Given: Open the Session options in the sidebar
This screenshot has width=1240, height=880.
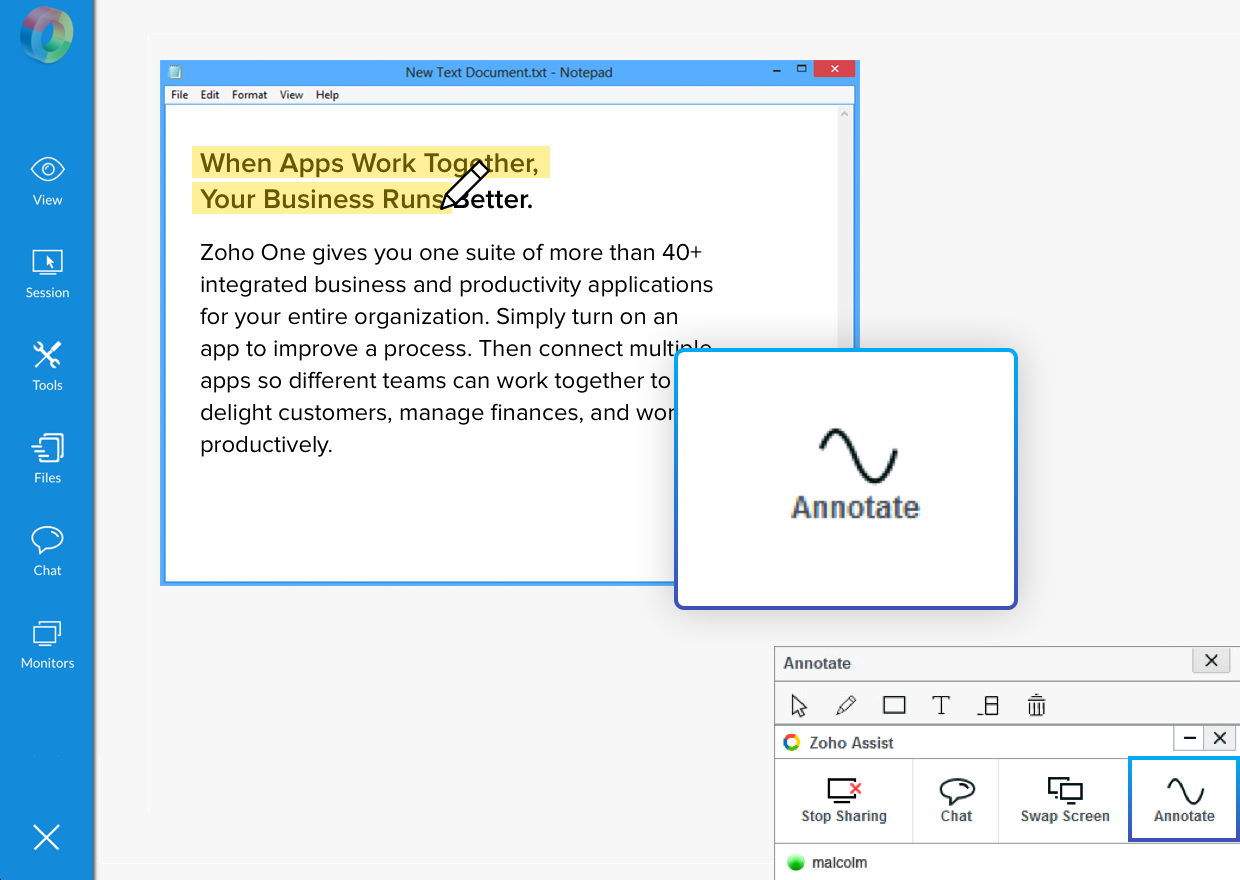Looking at the screenshot, I should (47, 274).
